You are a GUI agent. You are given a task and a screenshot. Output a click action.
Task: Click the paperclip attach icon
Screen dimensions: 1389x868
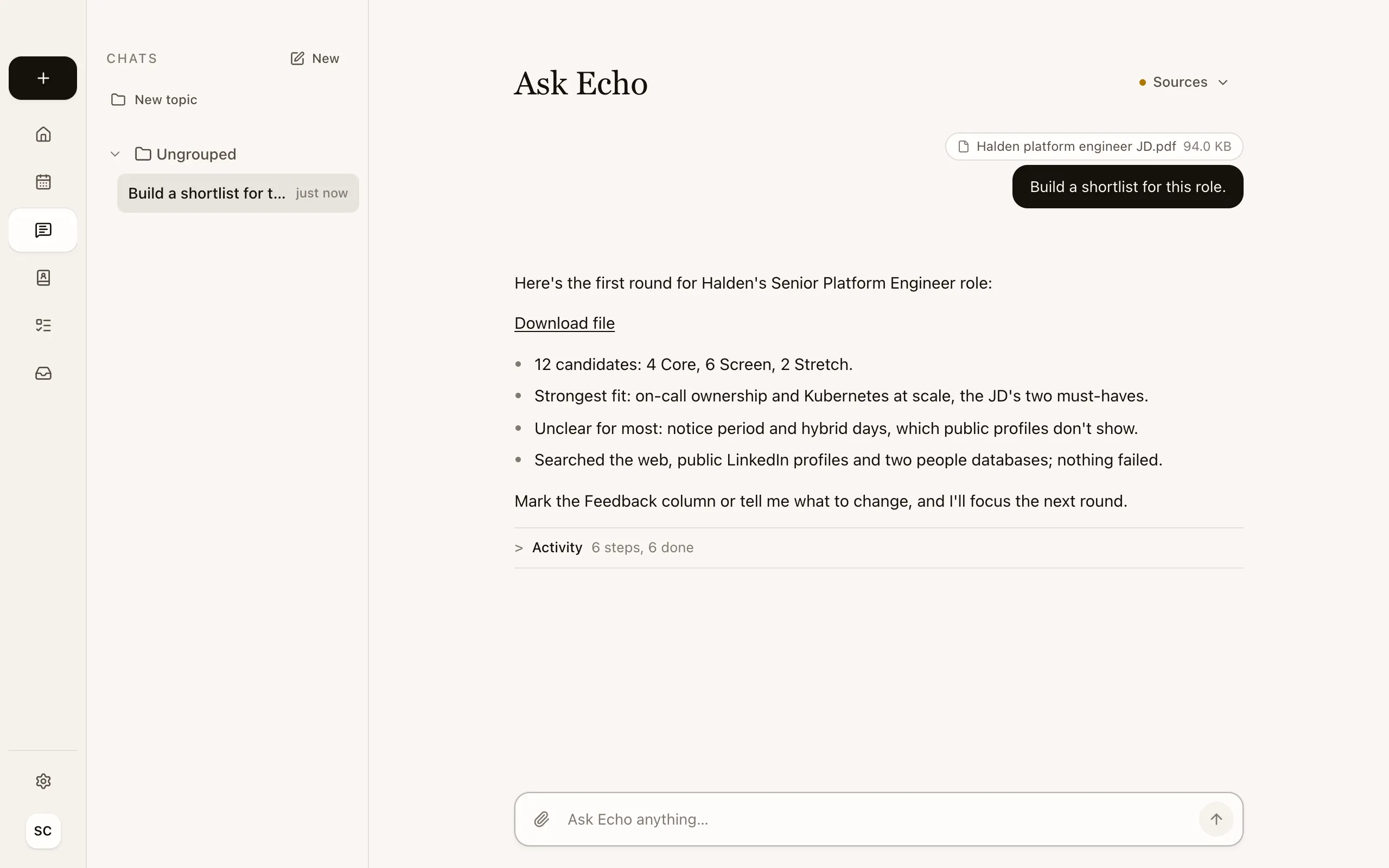(x=541, y=819)
